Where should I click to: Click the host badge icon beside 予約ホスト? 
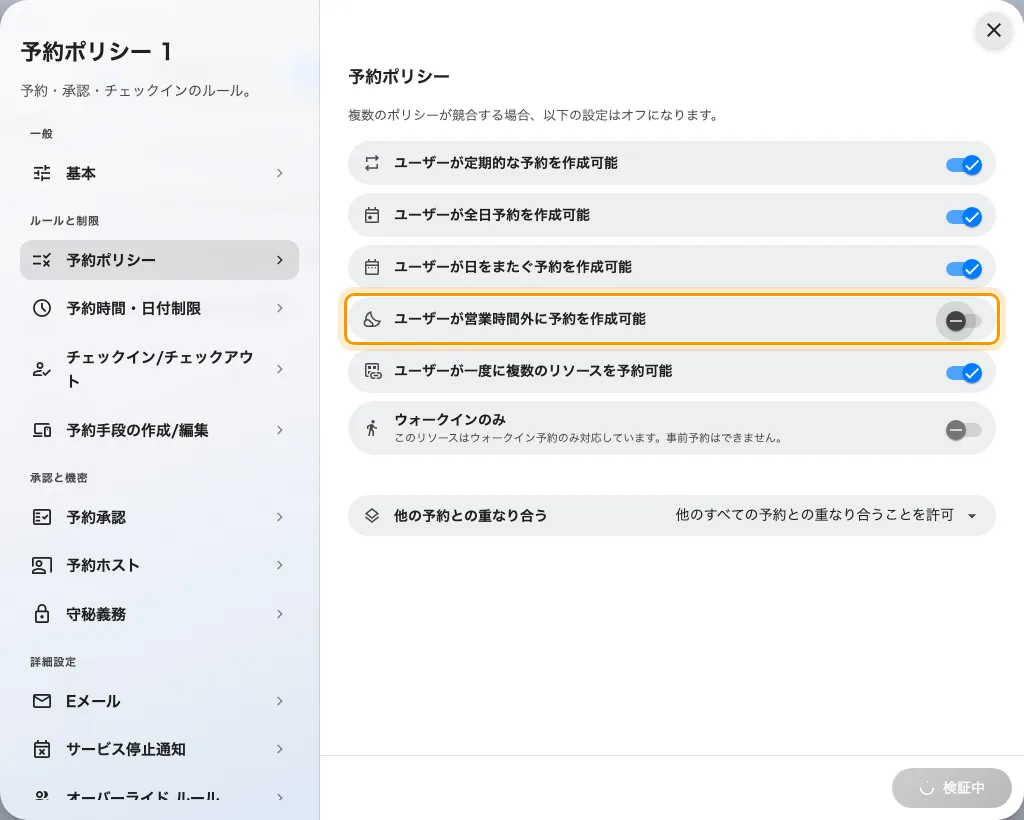(42, 565)
